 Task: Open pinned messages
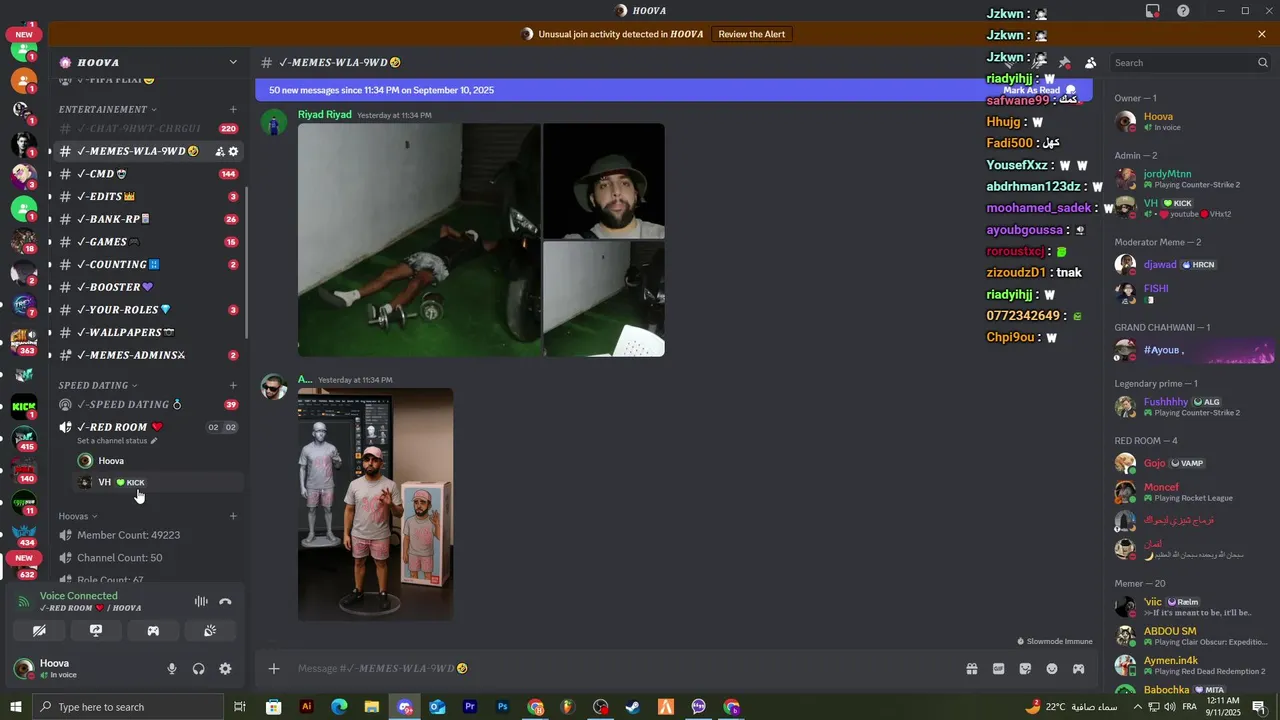1065,62
